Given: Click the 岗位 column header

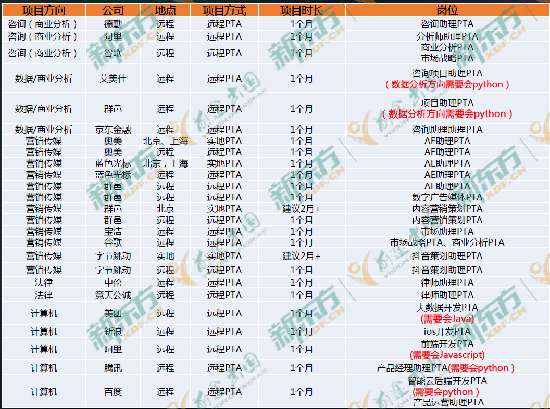Looking at the screenshot, I should [x=447, y=10].
